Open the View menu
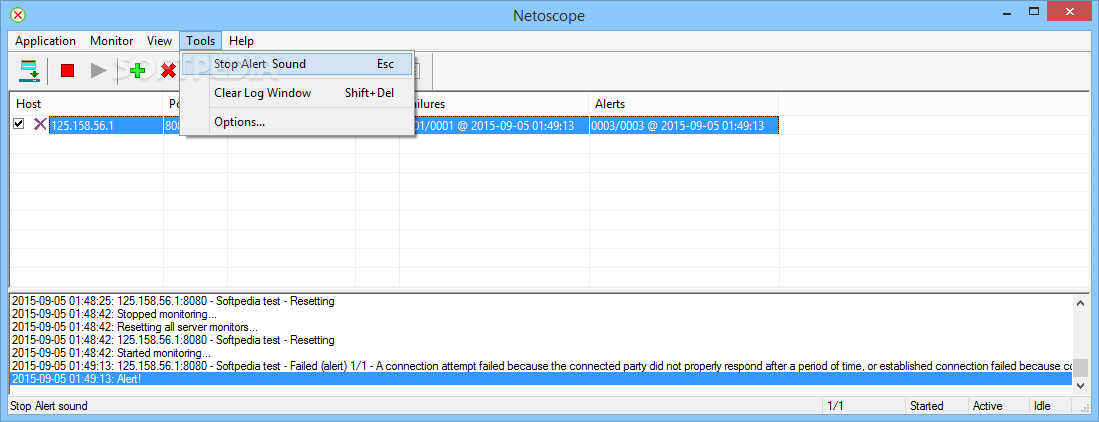This screenshot has height=422, width=1099. tap(159, 41)
